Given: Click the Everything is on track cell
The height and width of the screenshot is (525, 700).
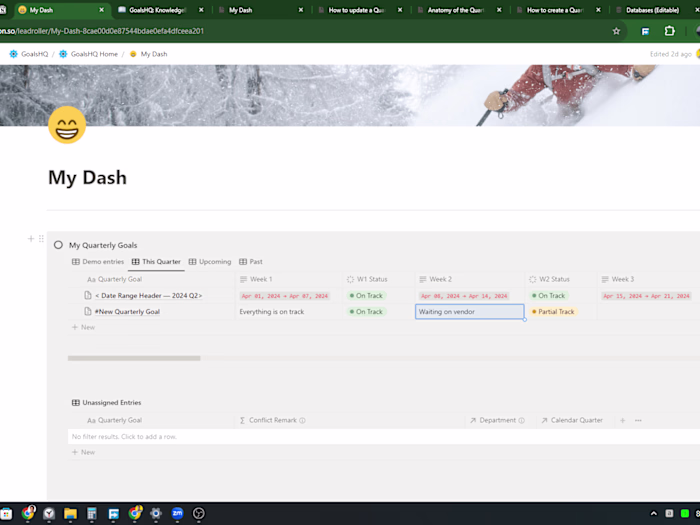Looking at the screenshot, I should tap(289, 312).
